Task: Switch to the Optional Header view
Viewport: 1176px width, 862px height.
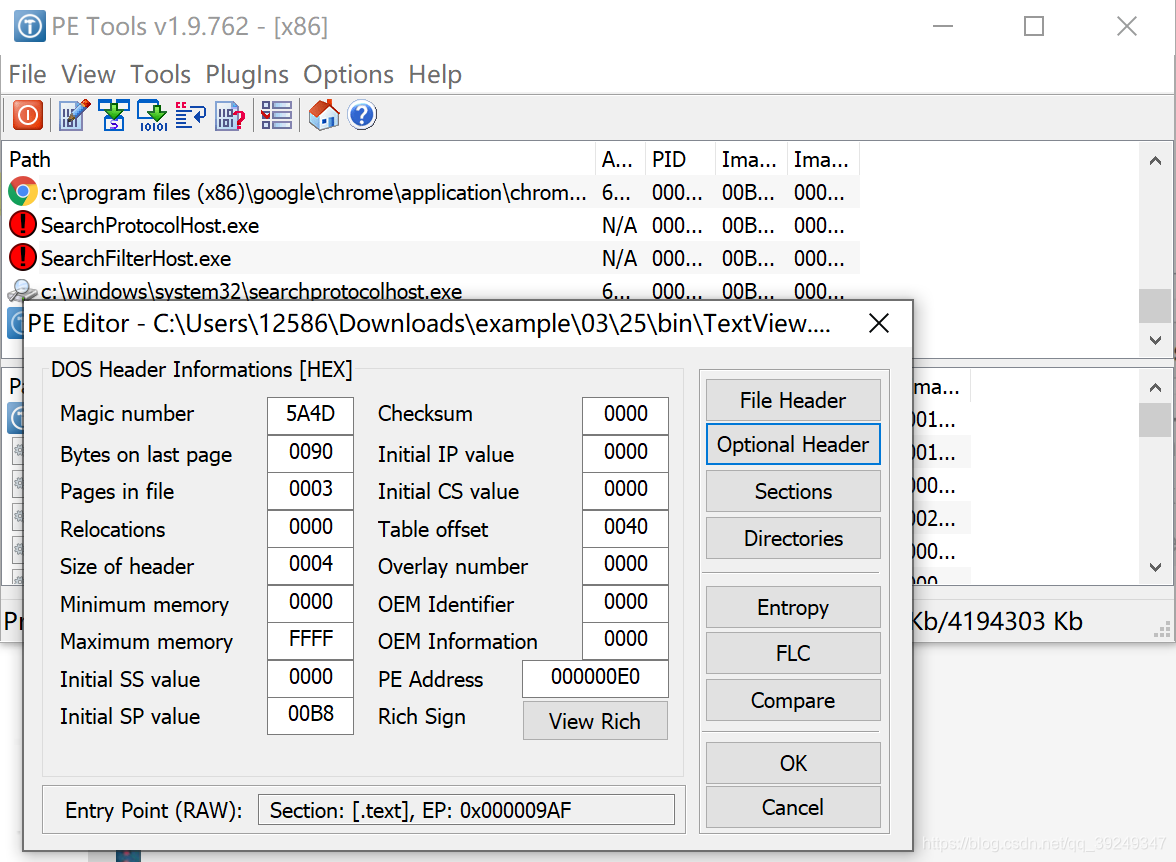Action: 793,444
